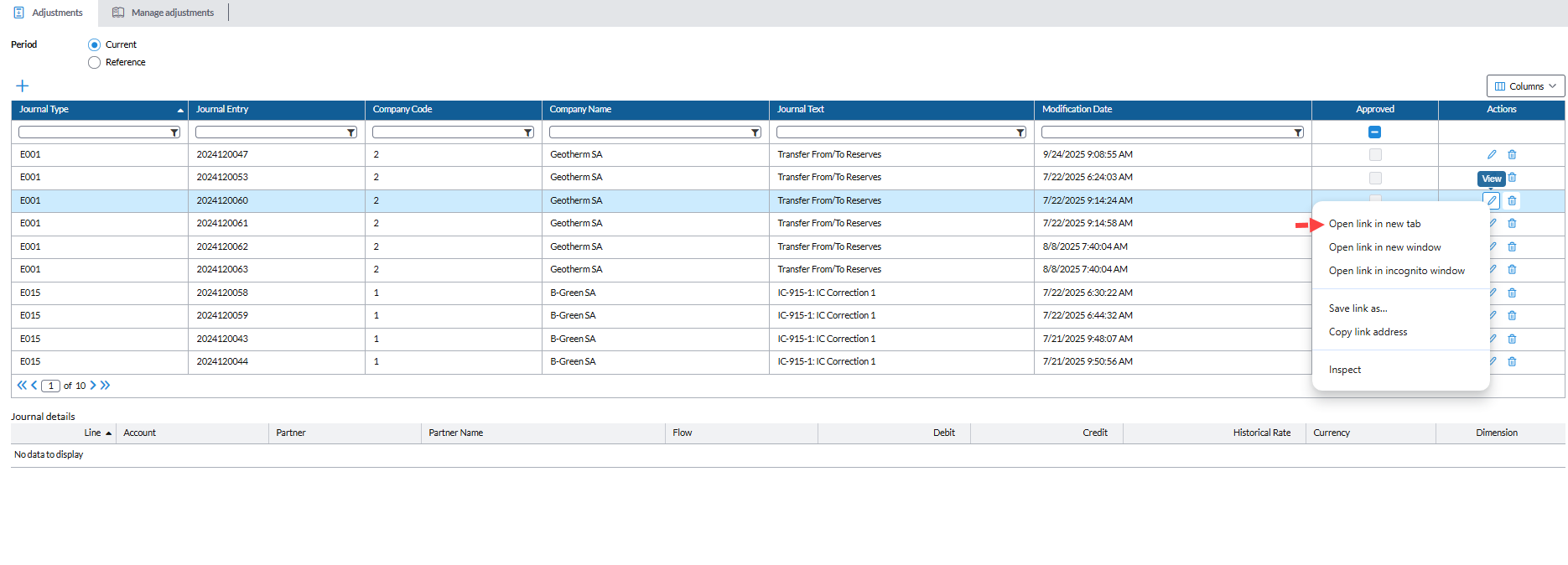Select the Current period radio button
This screenshot has width=1568, height=565.
pos(94,45)
